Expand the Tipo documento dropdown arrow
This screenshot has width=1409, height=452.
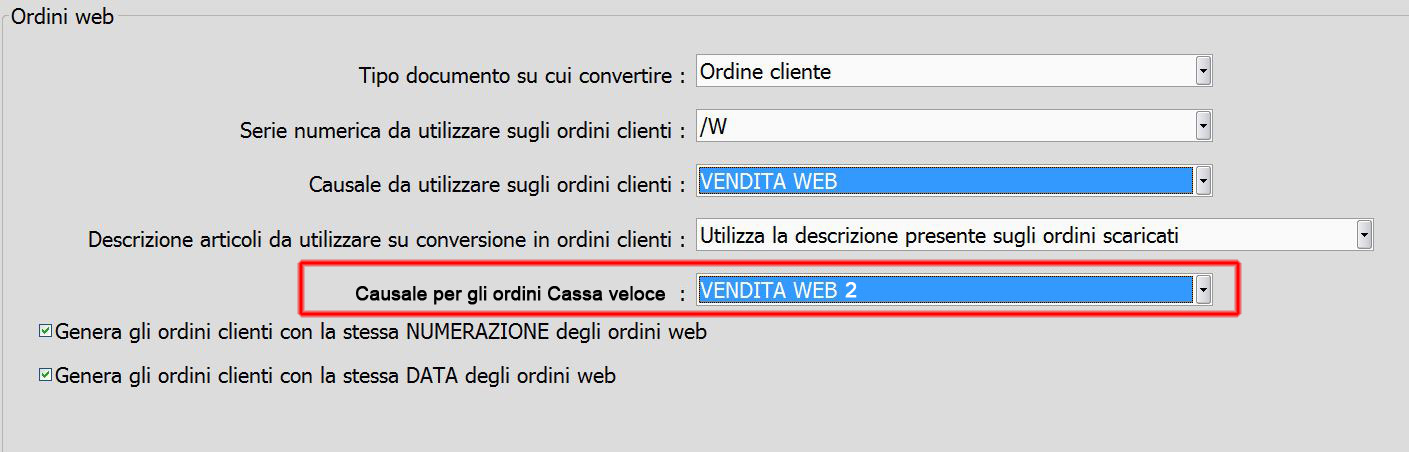pos(1203,72)
